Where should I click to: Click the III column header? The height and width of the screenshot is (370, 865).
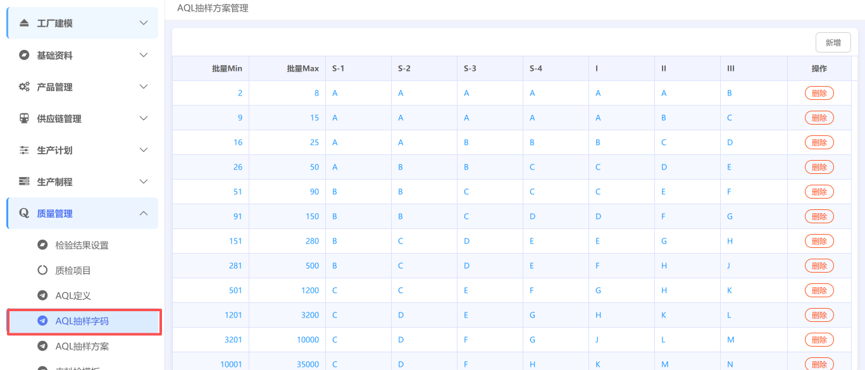(754, 69)
